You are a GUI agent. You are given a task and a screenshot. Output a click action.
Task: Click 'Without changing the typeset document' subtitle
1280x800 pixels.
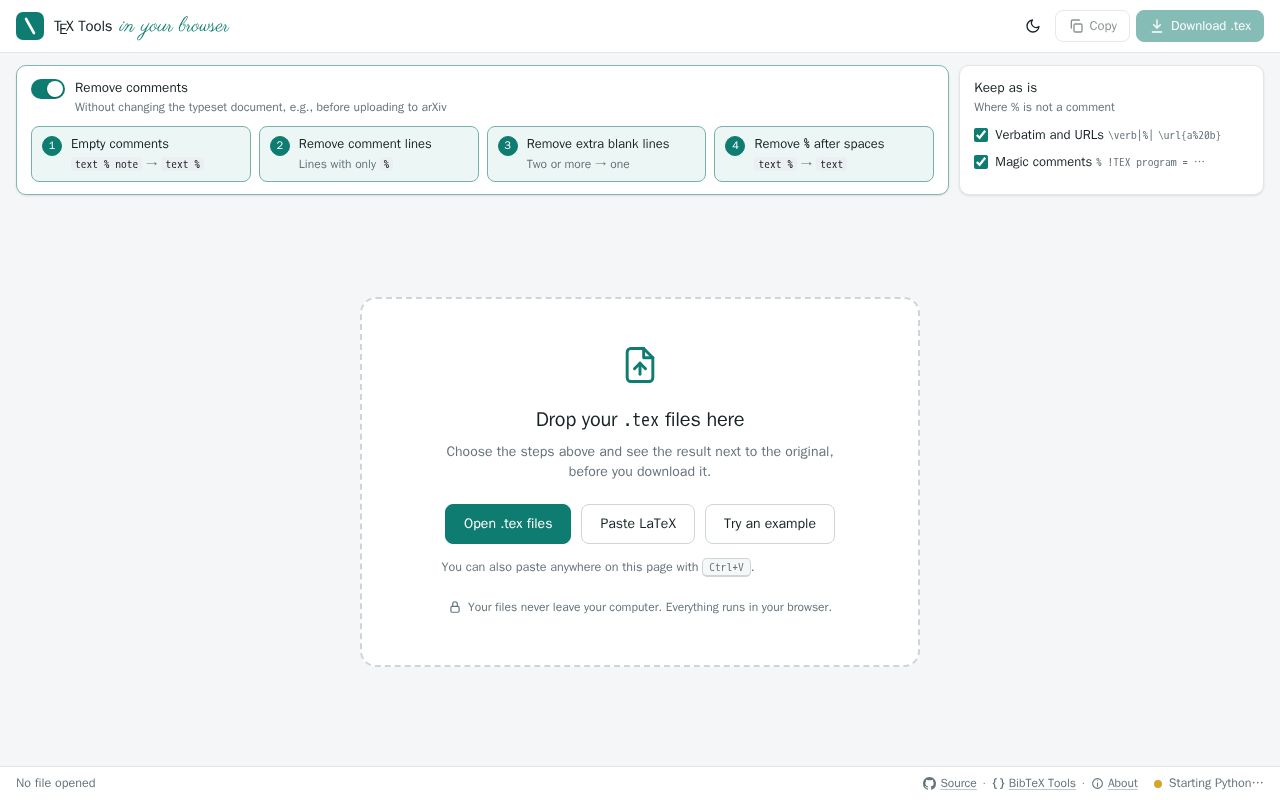click(261, 107)
